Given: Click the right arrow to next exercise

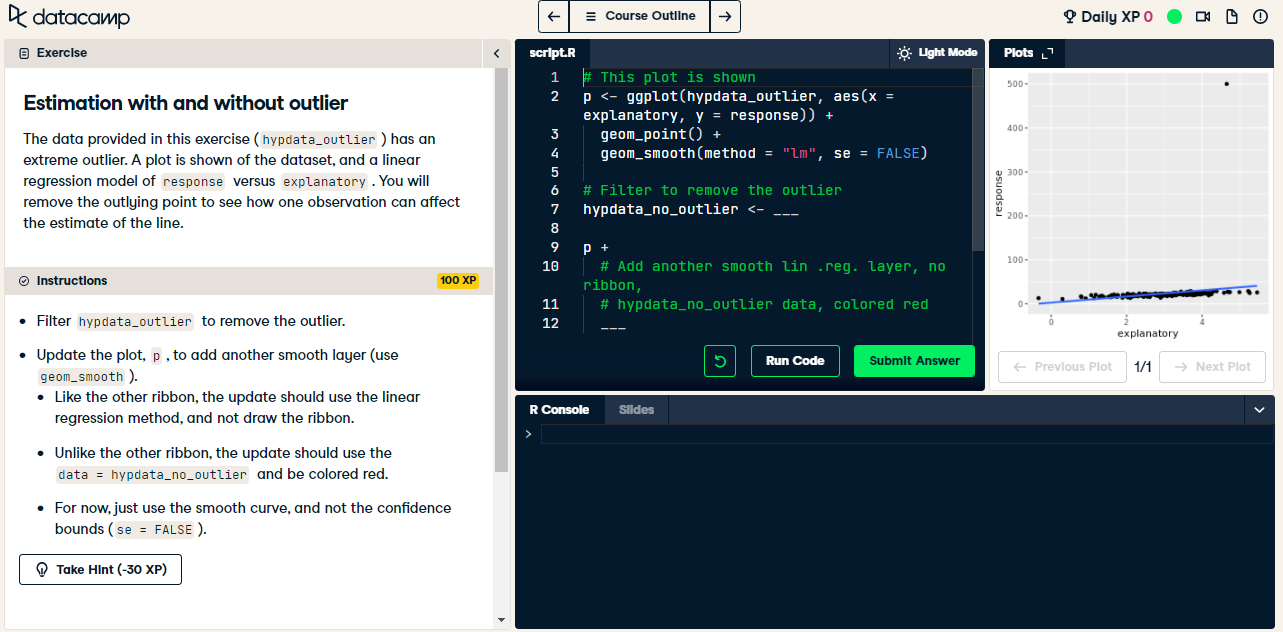Looking at the screenshot, I should click(x=725, y=16).
